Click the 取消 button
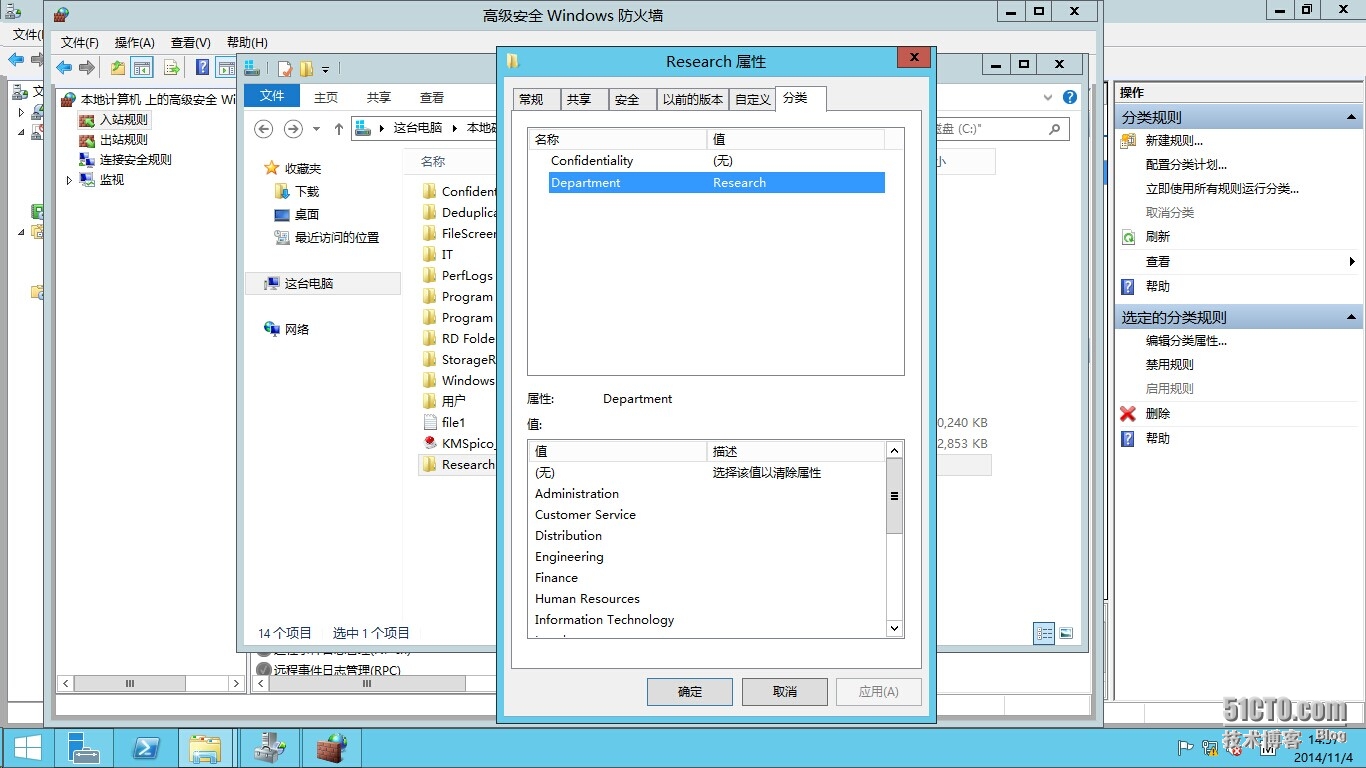Viewport: 1366px width, 768px height. coord(785,692)
